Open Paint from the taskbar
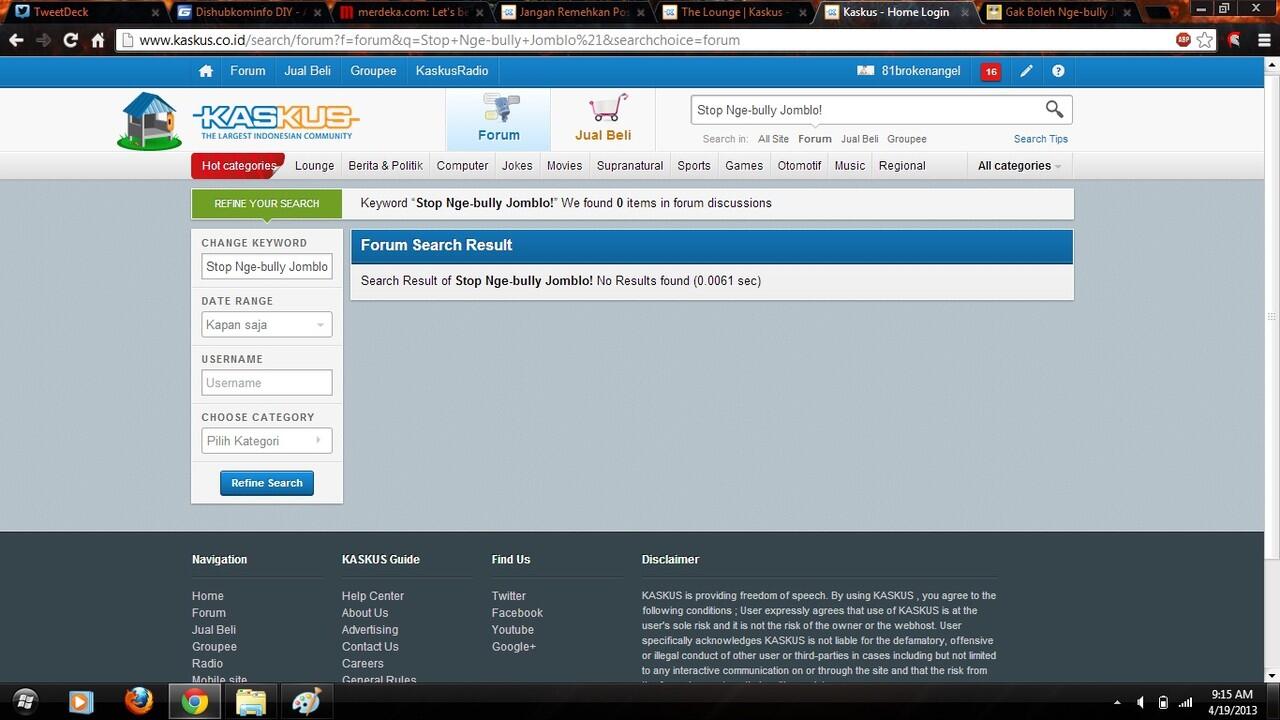This screenshot has height=720, width=1280. point(306,701)
